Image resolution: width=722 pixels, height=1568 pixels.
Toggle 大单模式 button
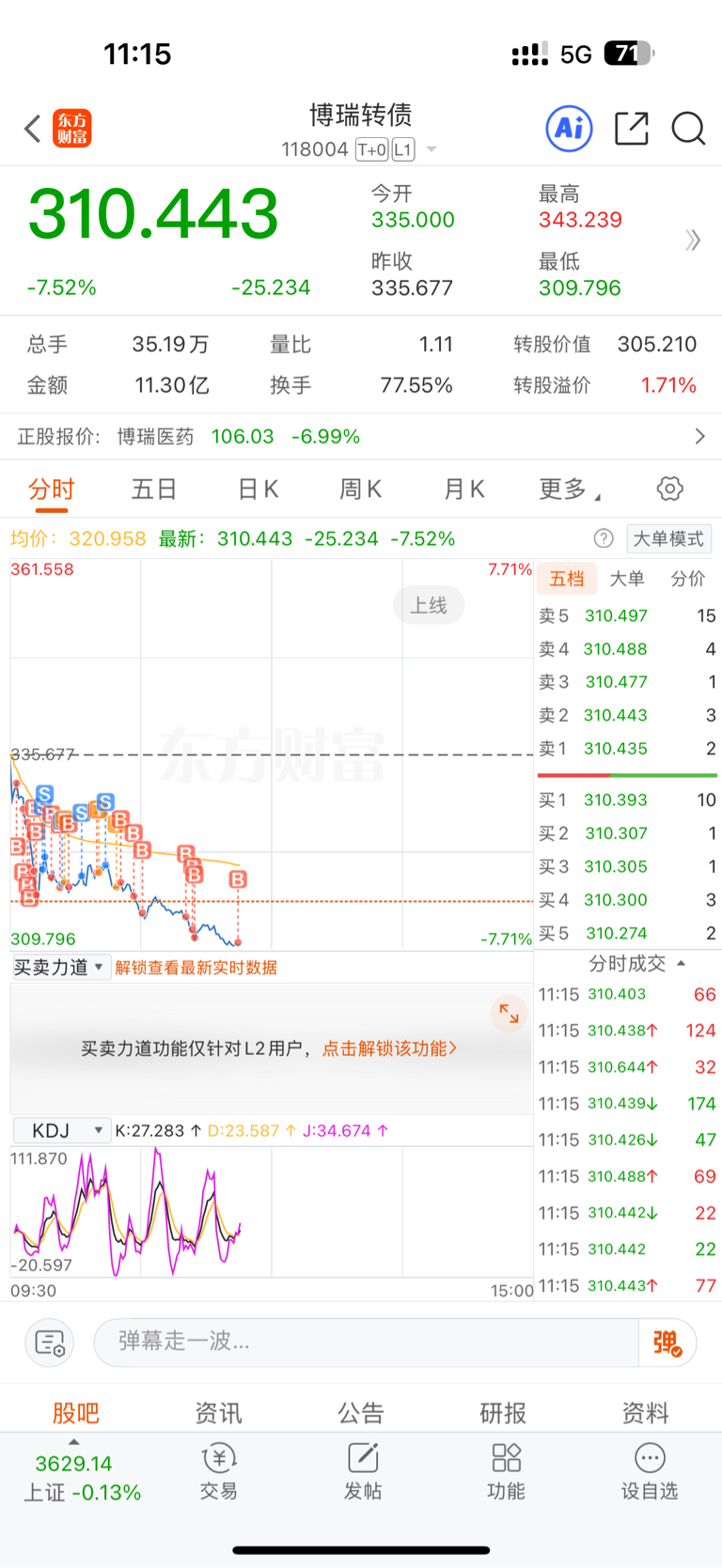click(x=668, y=538)
